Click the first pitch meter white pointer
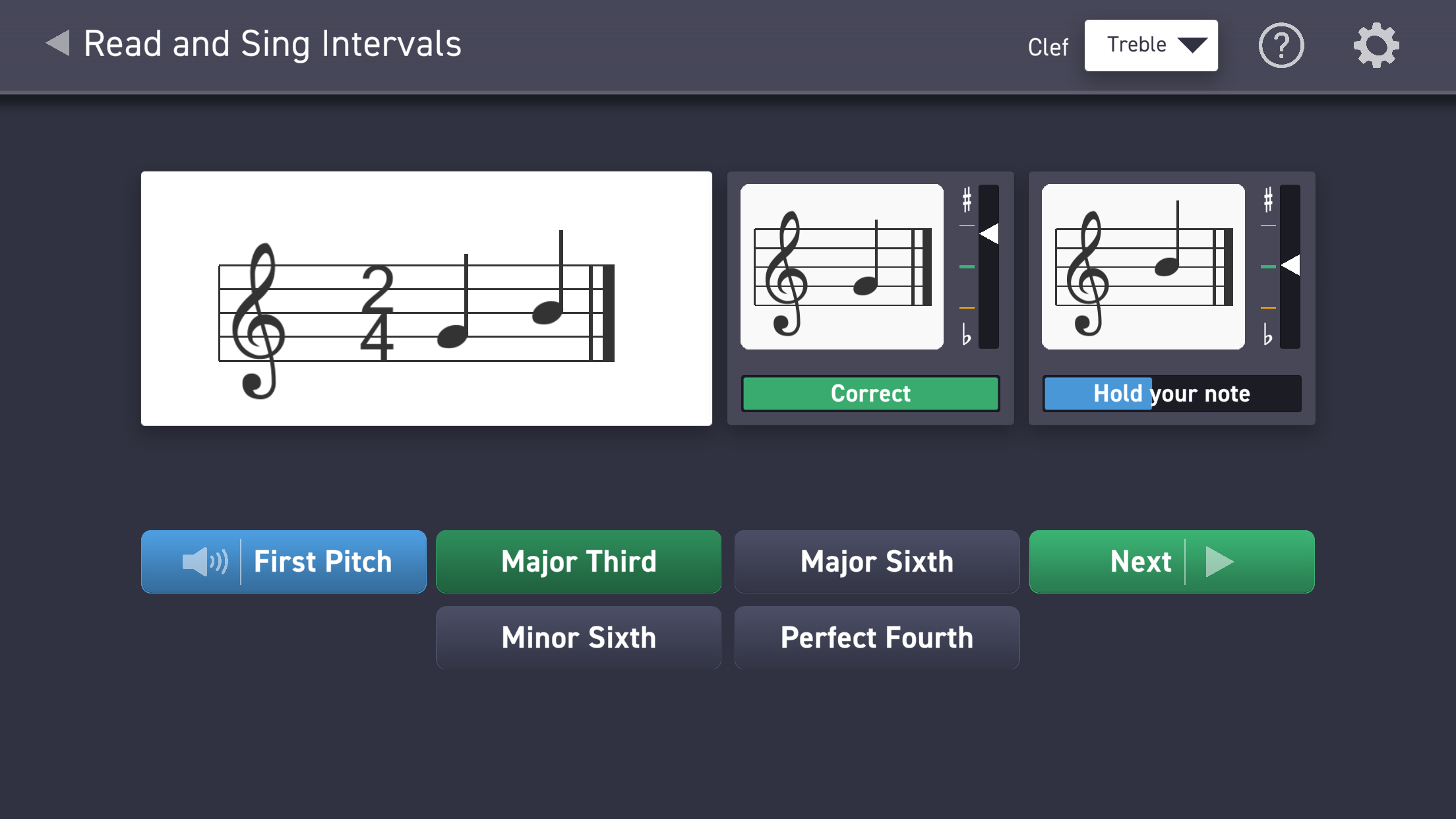1456x819 pixels. click(989, 233)
